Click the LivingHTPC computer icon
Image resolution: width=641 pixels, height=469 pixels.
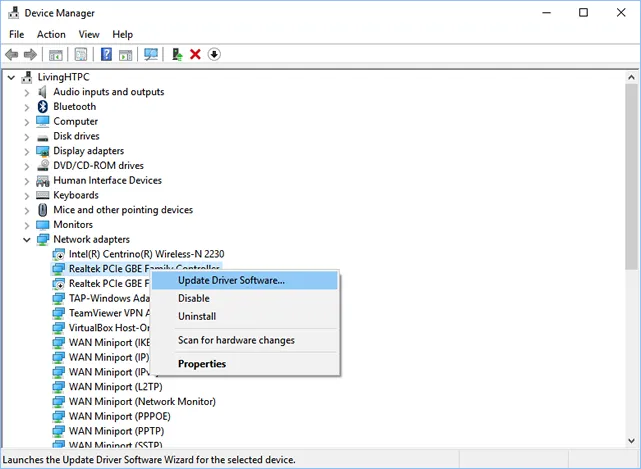[x=27, y=77]
